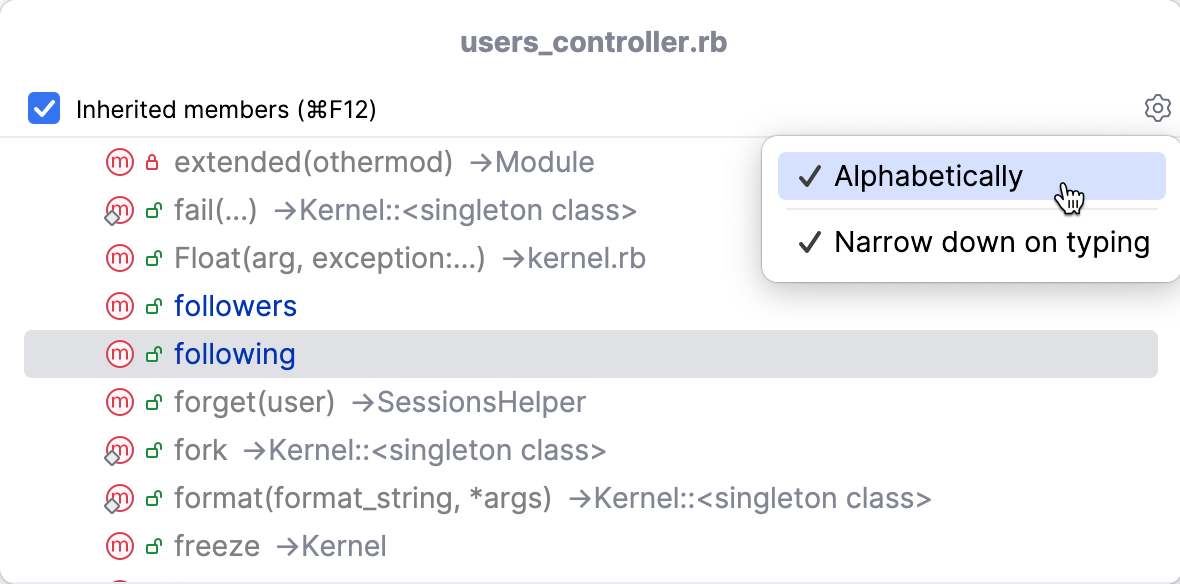This screenshot has height=584, width=1180.
Task: Click the method icon beside followers
Action: click(119, 306)
